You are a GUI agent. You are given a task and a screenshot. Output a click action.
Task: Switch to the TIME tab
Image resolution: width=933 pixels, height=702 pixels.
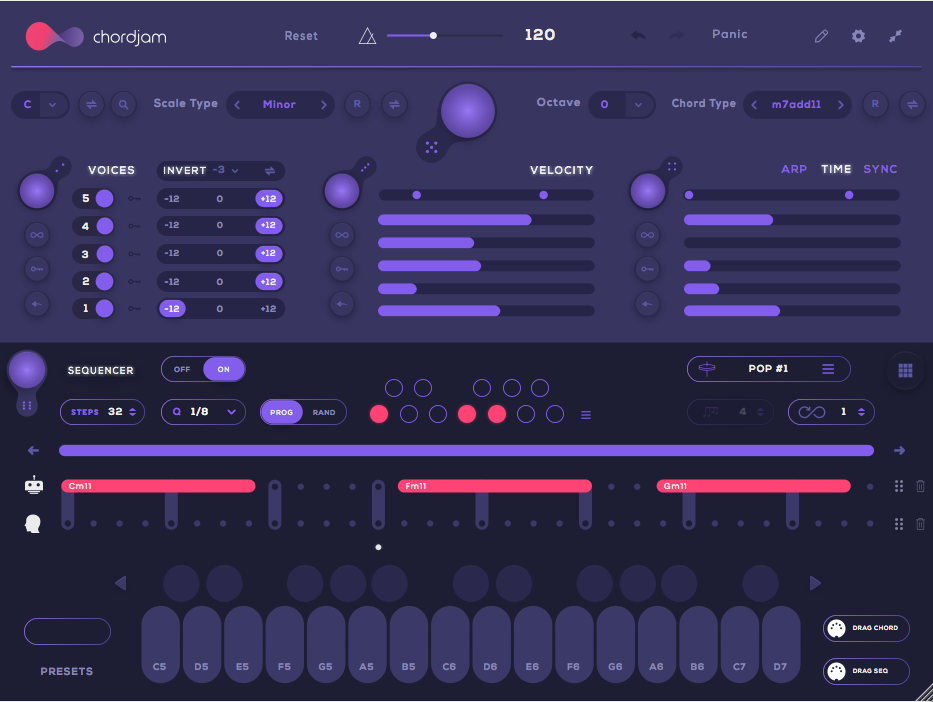pos(836,170)
